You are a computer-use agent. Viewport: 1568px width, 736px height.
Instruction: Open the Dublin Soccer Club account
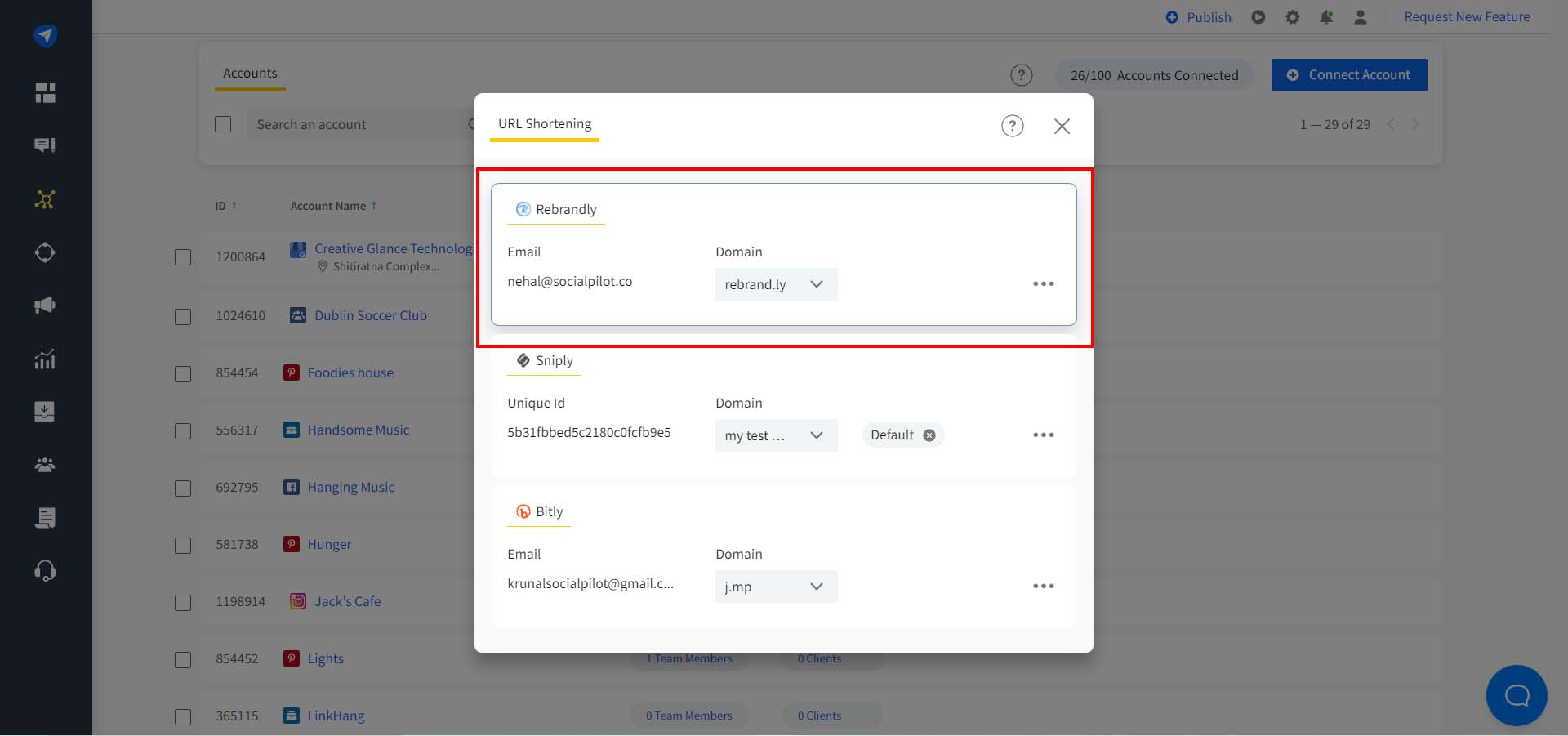tap(371, 315)
